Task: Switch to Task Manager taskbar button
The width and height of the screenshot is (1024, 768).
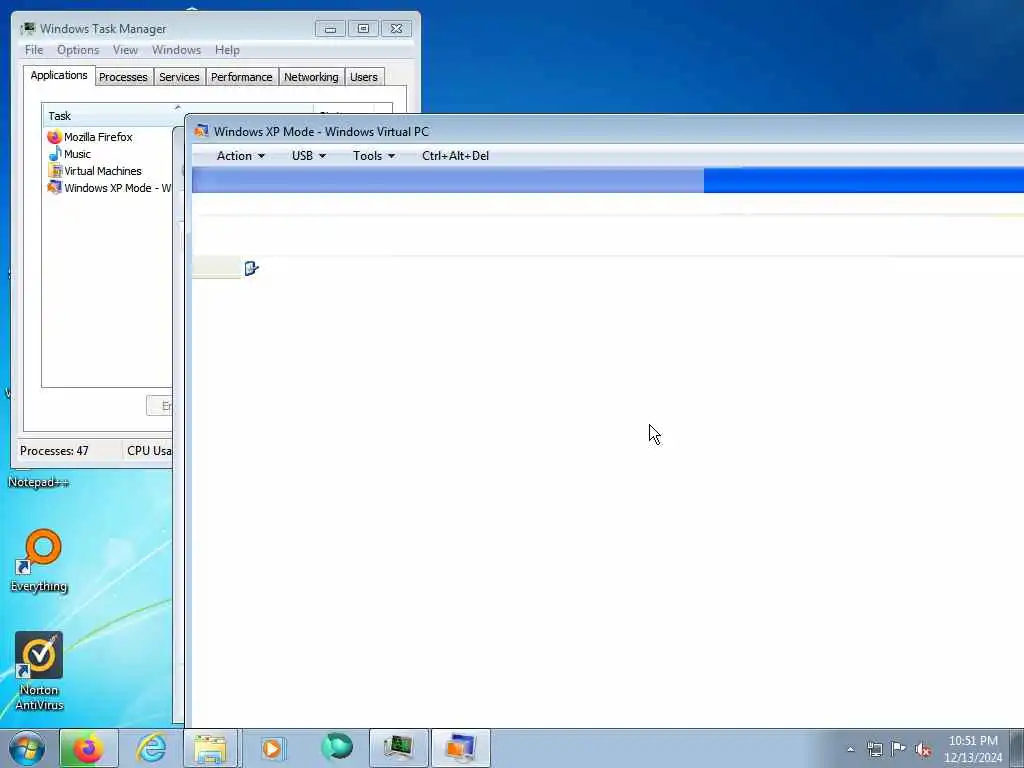Action: coord(398,748)
